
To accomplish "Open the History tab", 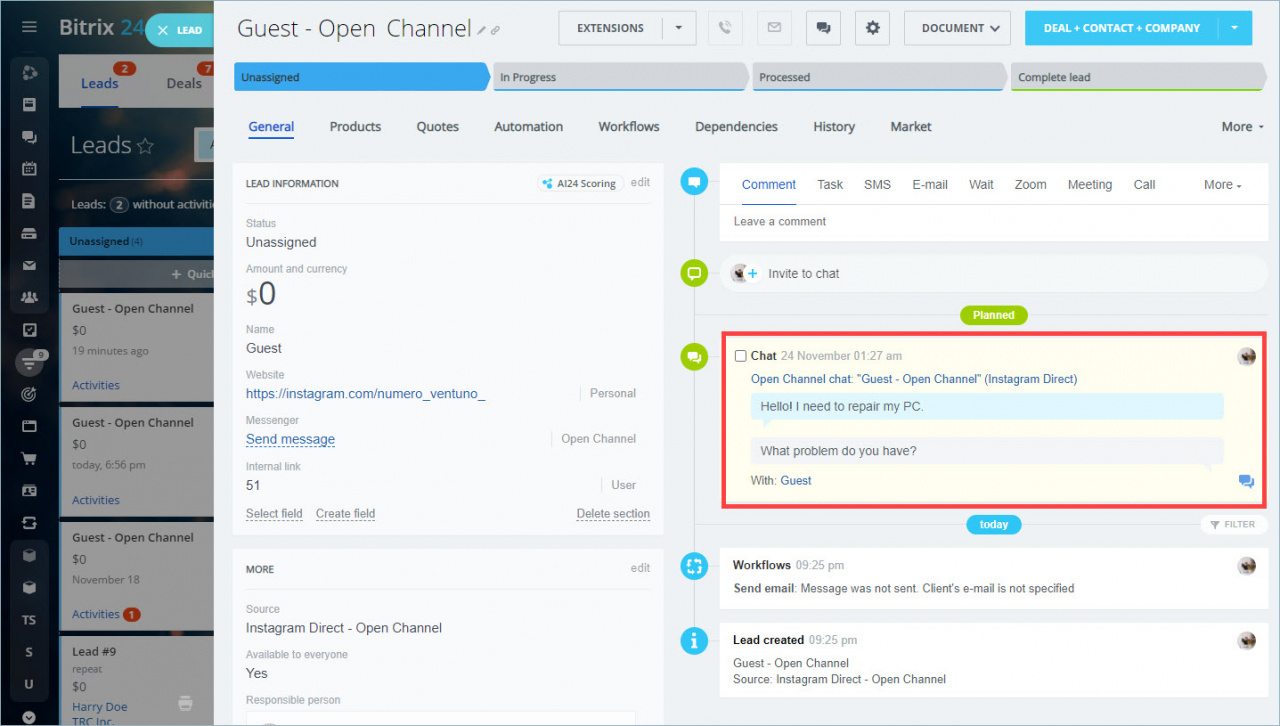I will click(834, 127).
